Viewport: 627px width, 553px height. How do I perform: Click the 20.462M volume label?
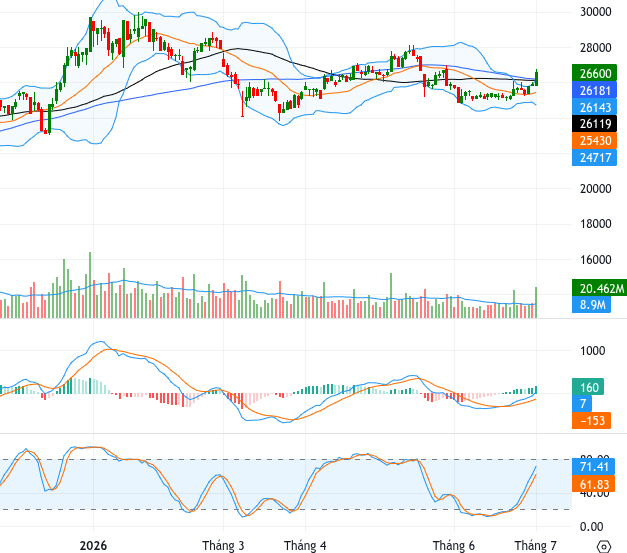click(x=599, y=288)
